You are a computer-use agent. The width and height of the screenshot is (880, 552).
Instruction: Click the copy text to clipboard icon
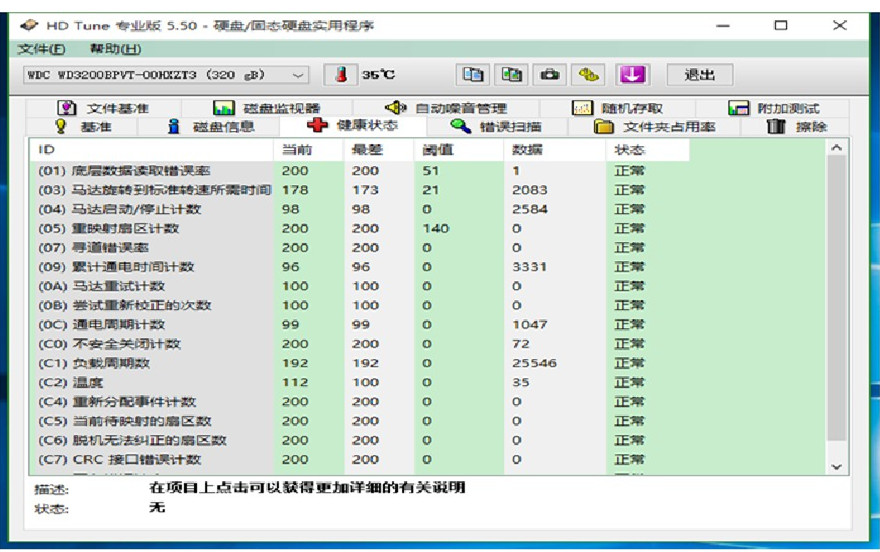474,75
